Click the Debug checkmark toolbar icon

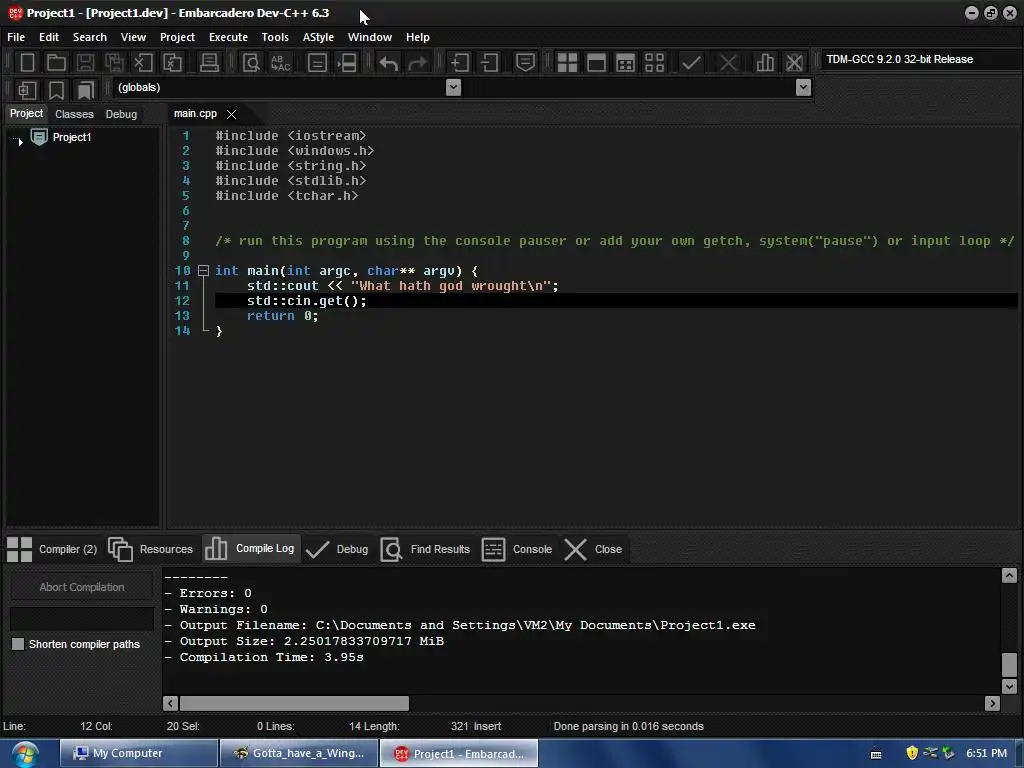(691, 63)
